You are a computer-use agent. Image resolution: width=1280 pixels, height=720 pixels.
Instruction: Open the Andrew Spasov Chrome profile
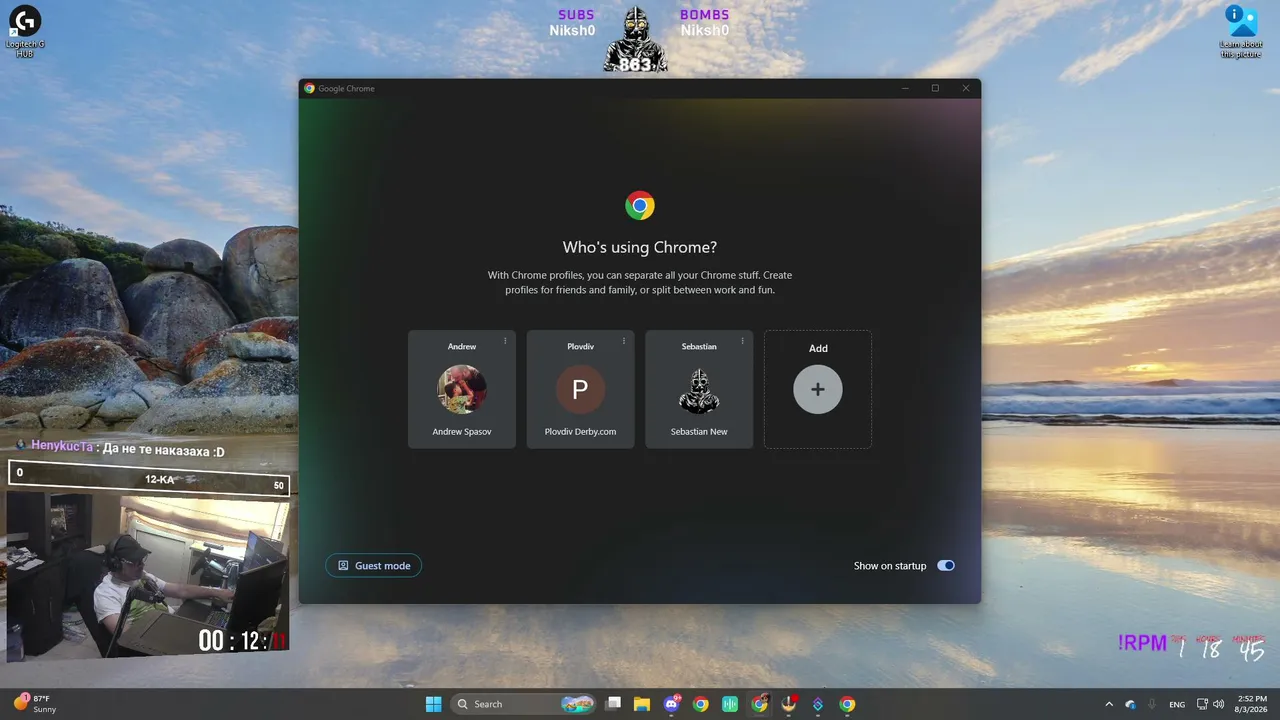(462, 389)
